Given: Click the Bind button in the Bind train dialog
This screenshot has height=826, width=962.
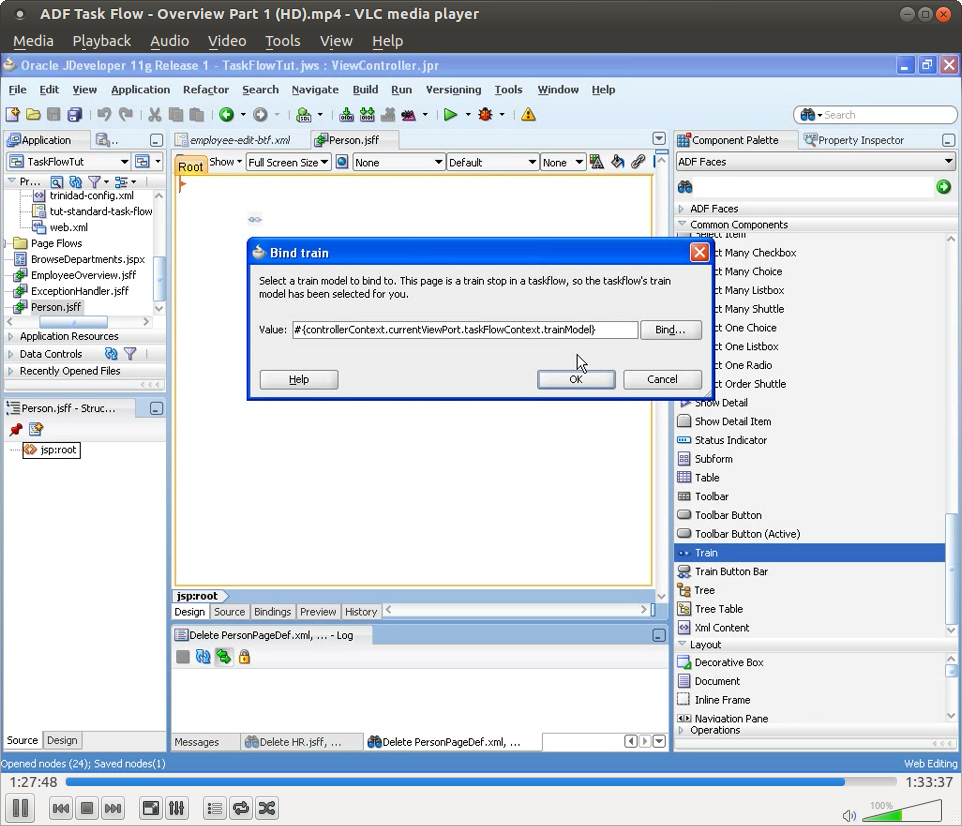Looking at the screenshot, I should (670, 329).
